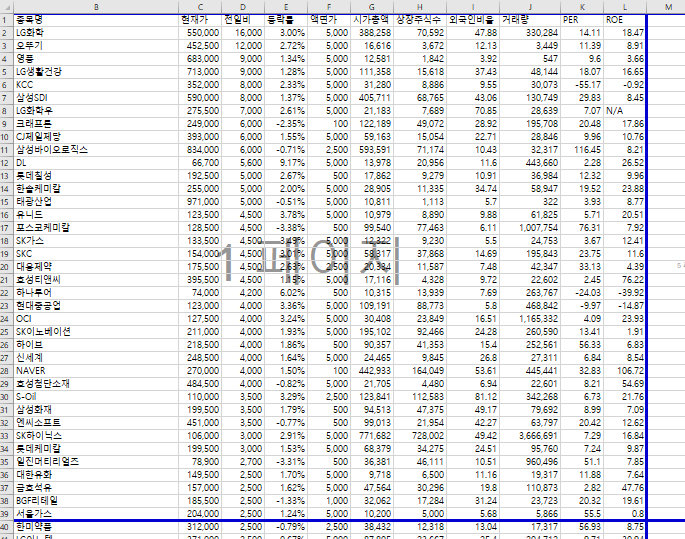Select column K header
685x539 pixels.
pos(582,7)
